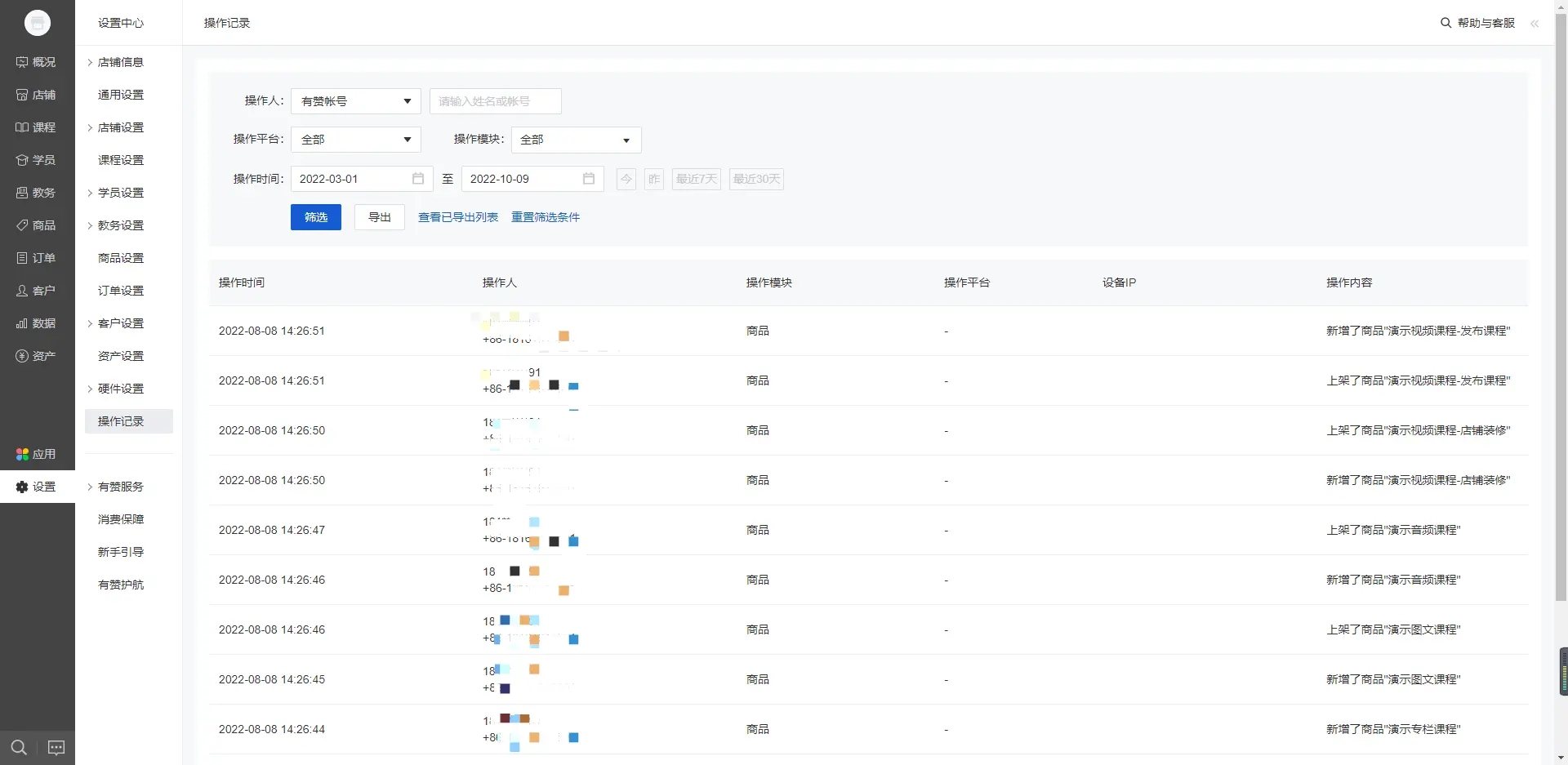Focus the name or account input field
The image size is (1568, 765).
click(x=496, y=101)
